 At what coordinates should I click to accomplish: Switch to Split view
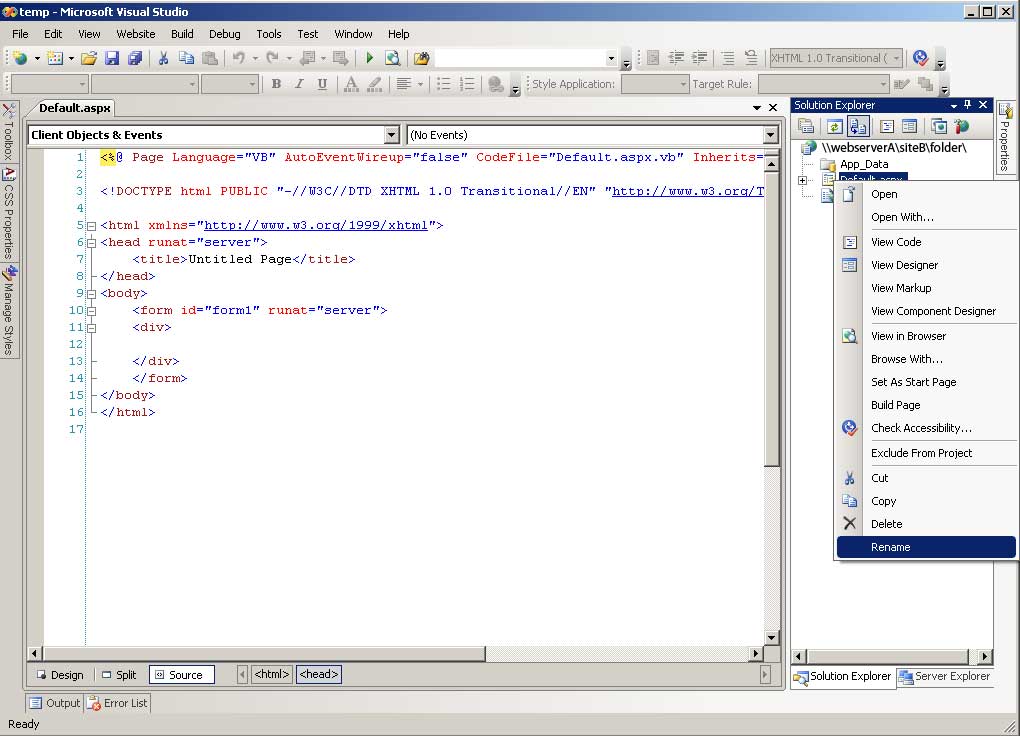118,675
